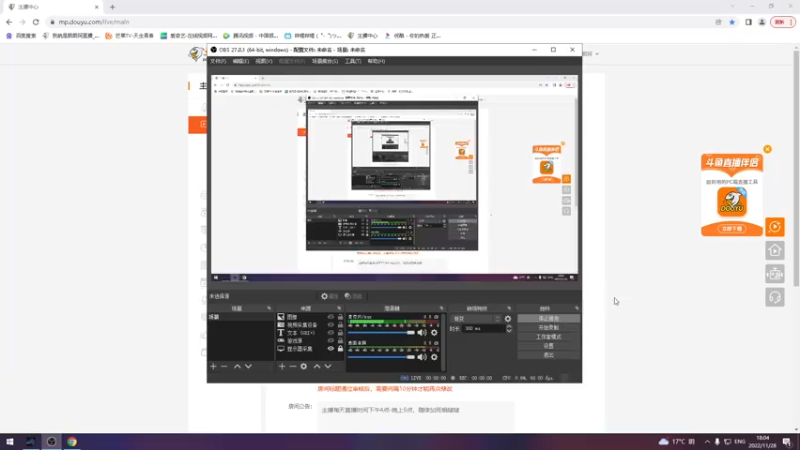This screenshot has width=800, height=450.
Task: Switch to OBS Studio taskbar icon
Action: [x=51, y=442]
